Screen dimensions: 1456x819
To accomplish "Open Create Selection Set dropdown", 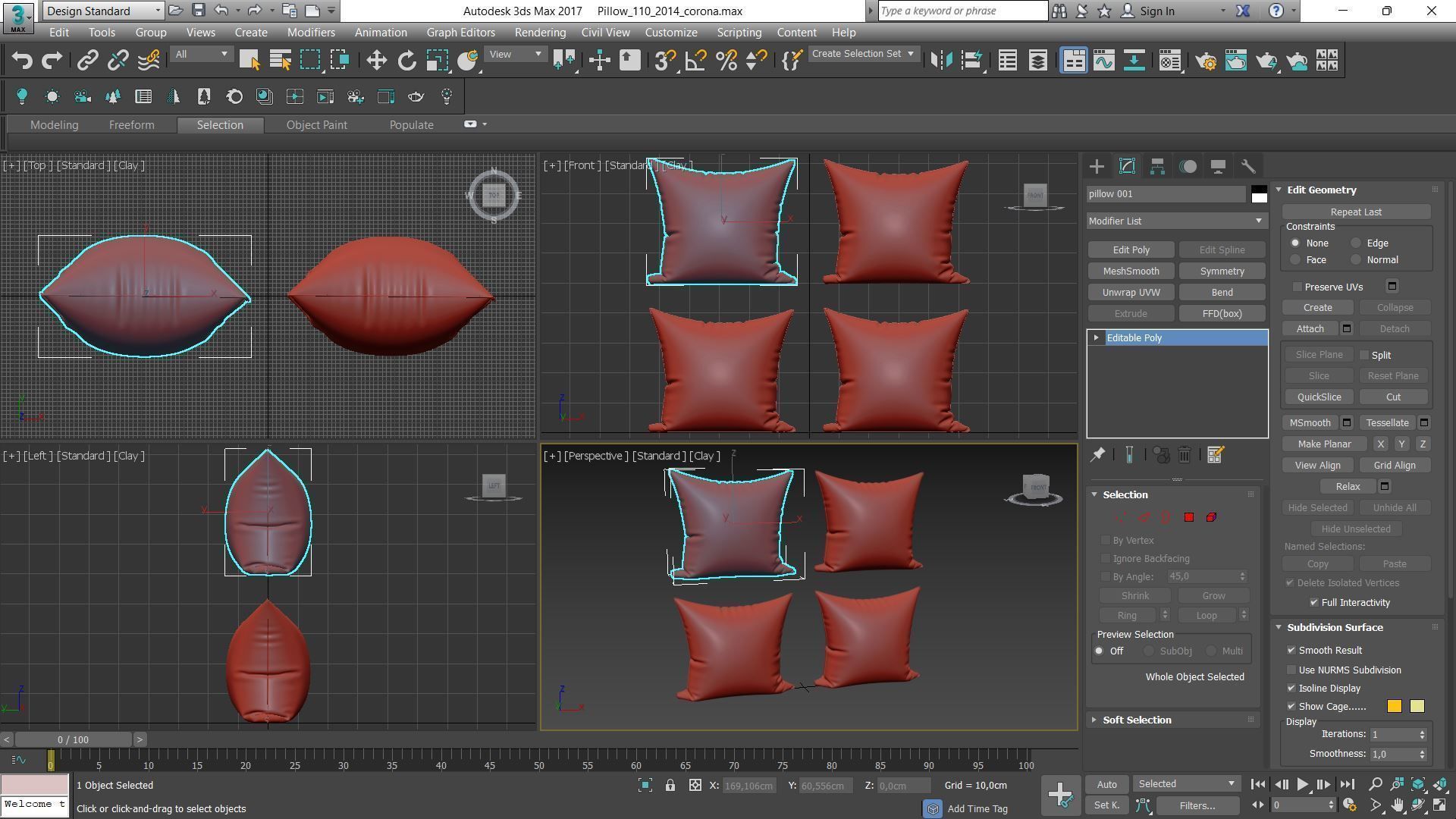I will tap(864, 54).
